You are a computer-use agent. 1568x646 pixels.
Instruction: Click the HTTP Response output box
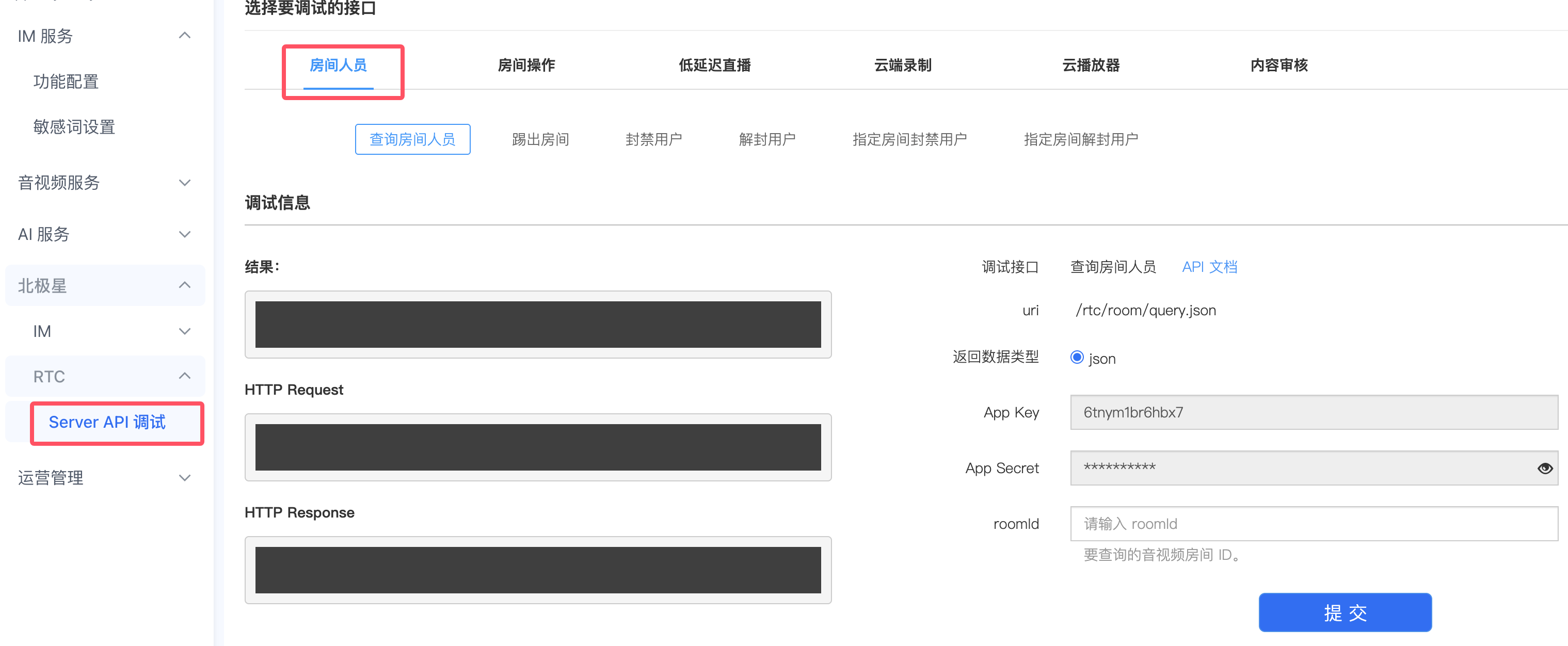click(538, 570)
